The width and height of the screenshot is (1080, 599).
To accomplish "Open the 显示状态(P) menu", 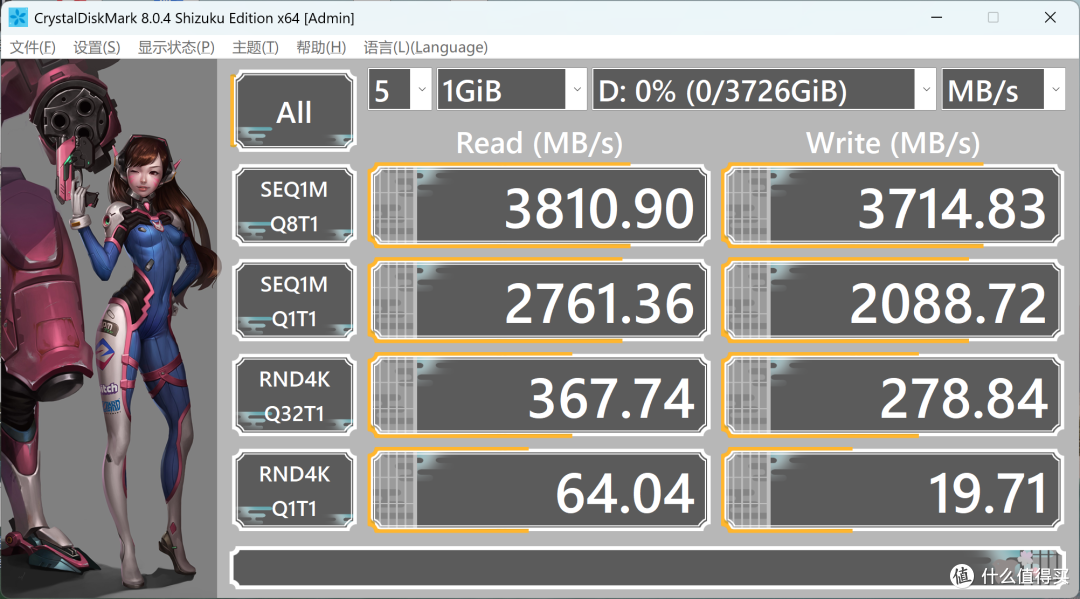I will click(x=176, y=48).
